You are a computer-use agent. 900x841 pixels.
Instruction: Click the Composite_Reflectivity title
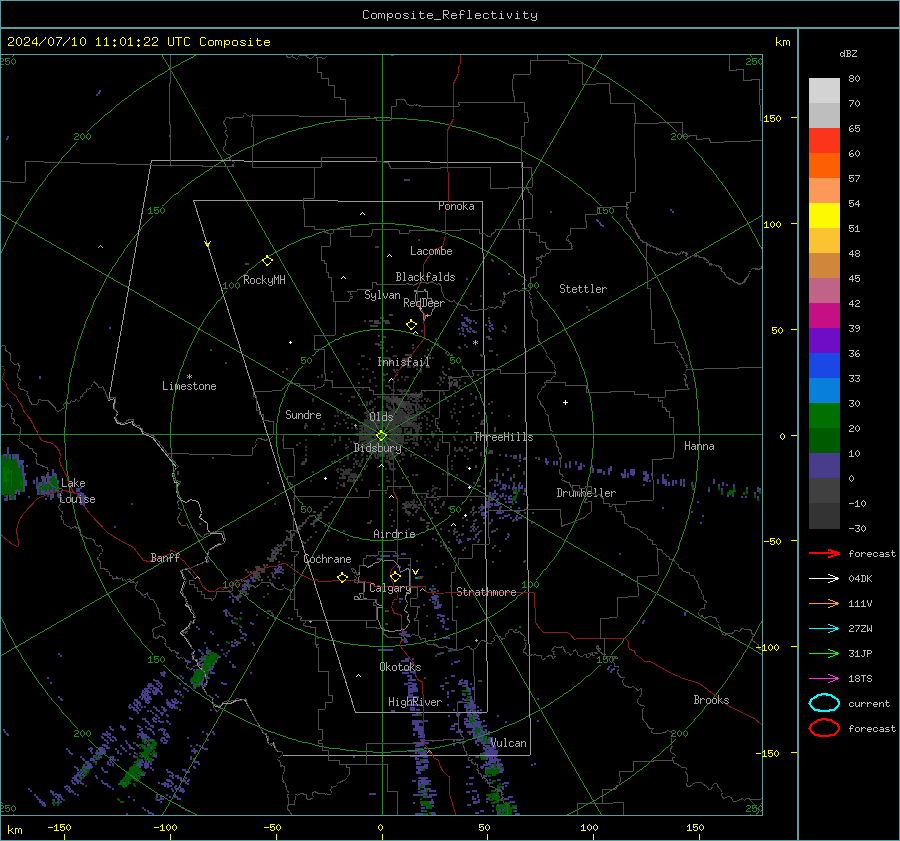[449, 15]
